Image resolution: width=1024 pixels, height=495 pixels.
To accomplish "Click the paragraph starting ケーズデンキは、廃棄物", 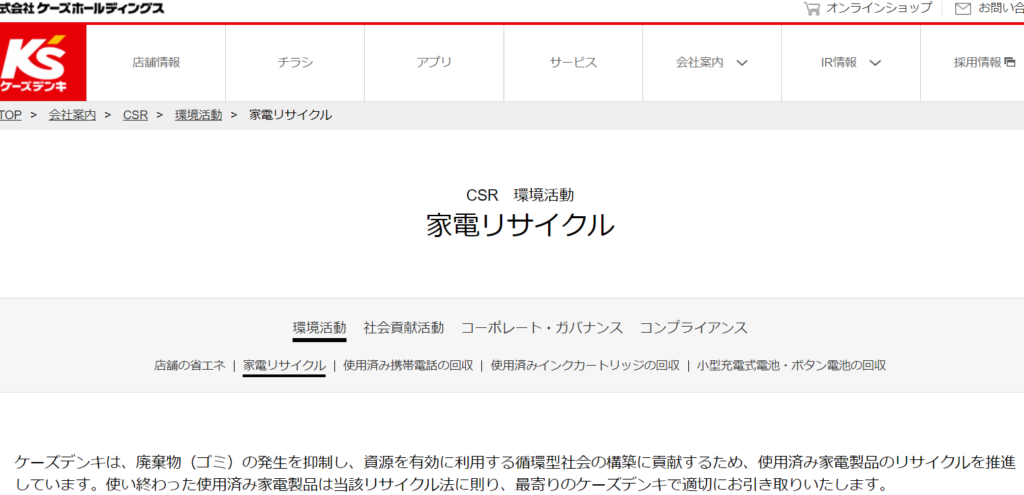I will click(515, 474).
